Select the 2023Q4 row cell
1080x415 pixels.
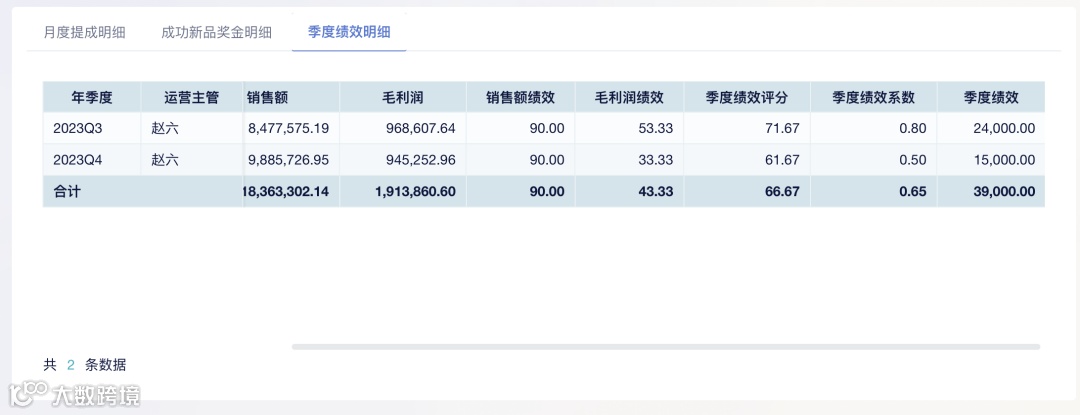pos(78,160)
